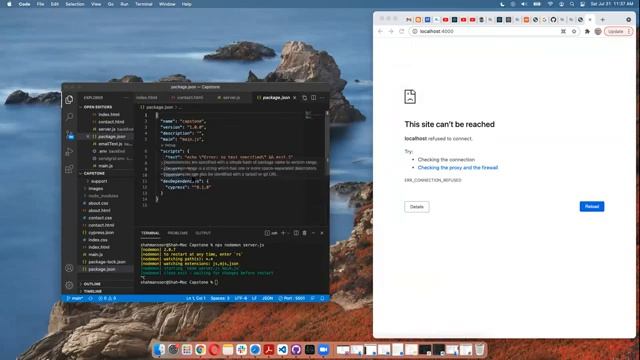Open the Search view in VS Code activity bar
The height and width of the screenshot is (360, 640).
pyautogui.click(x=69, y=117)
